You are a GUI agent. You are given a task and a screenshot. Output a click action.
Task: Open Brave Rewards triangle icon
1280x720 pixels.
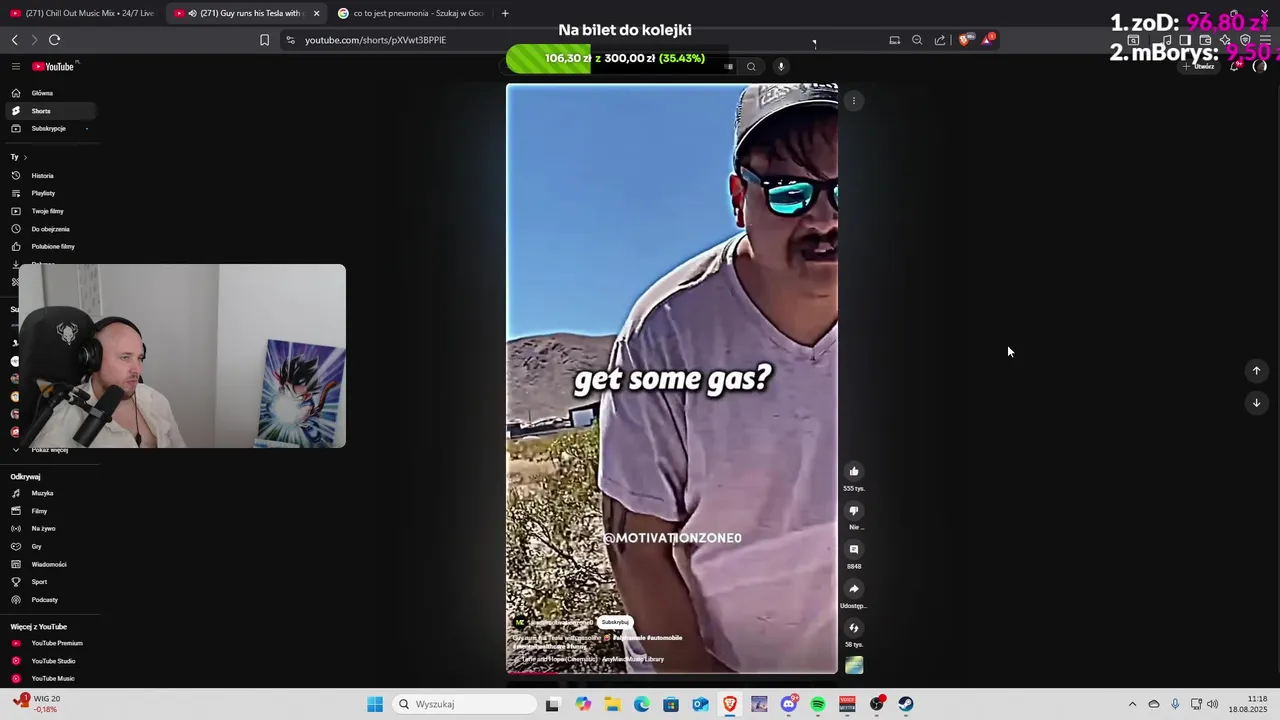(x=988, y=40)
